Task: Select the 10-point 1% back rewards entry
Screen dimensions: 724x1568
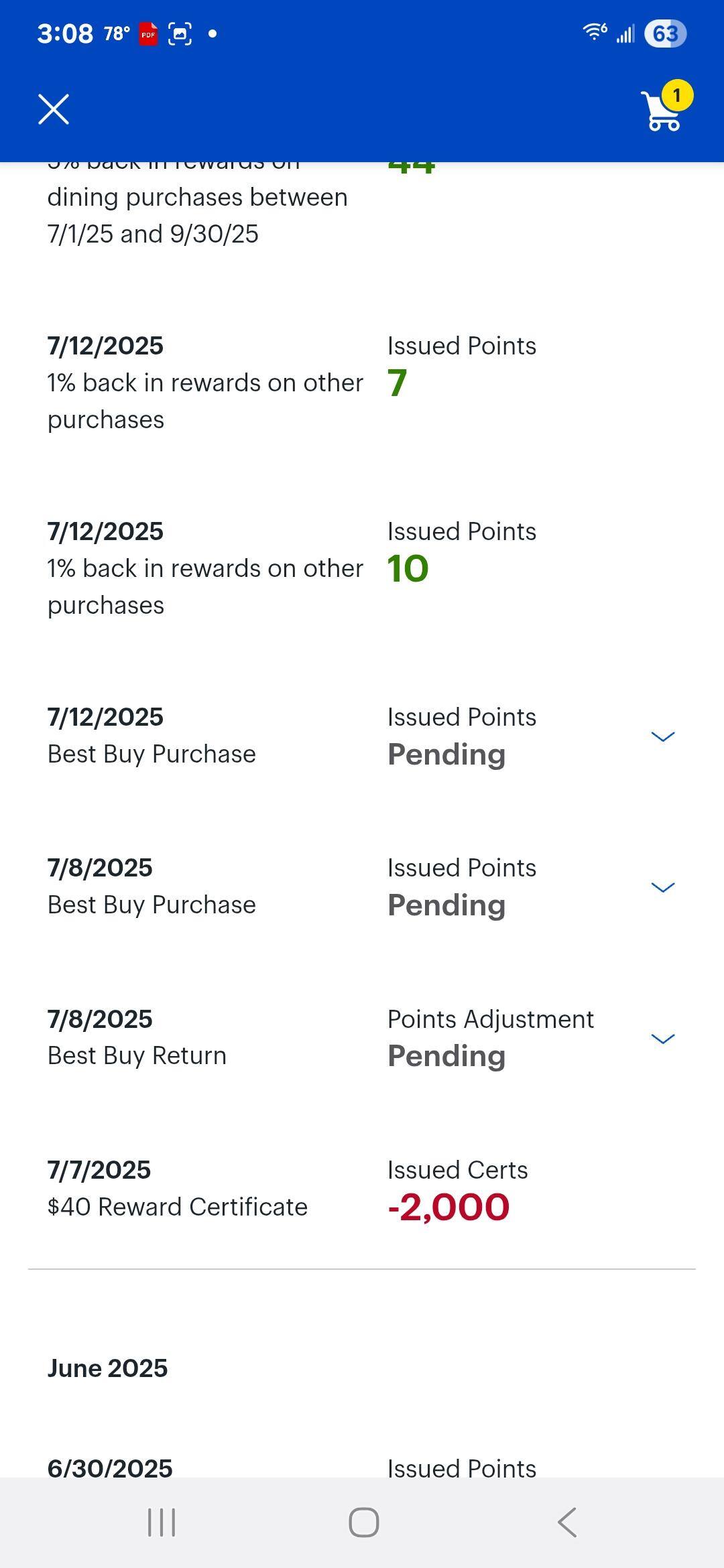Action: [x=205, y=568]
